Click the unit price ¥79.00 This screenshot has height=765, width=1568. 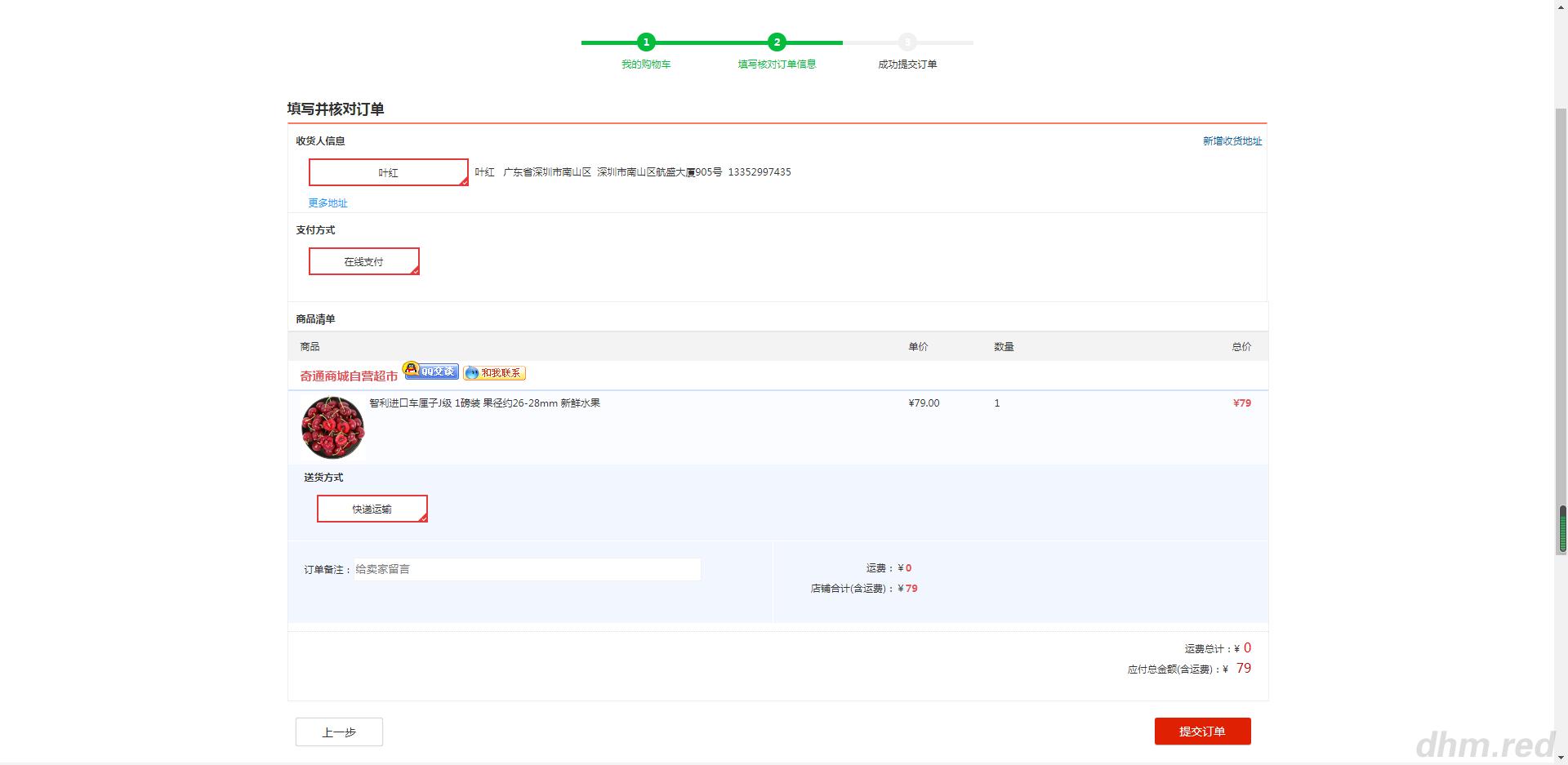[x=924, y=403]
